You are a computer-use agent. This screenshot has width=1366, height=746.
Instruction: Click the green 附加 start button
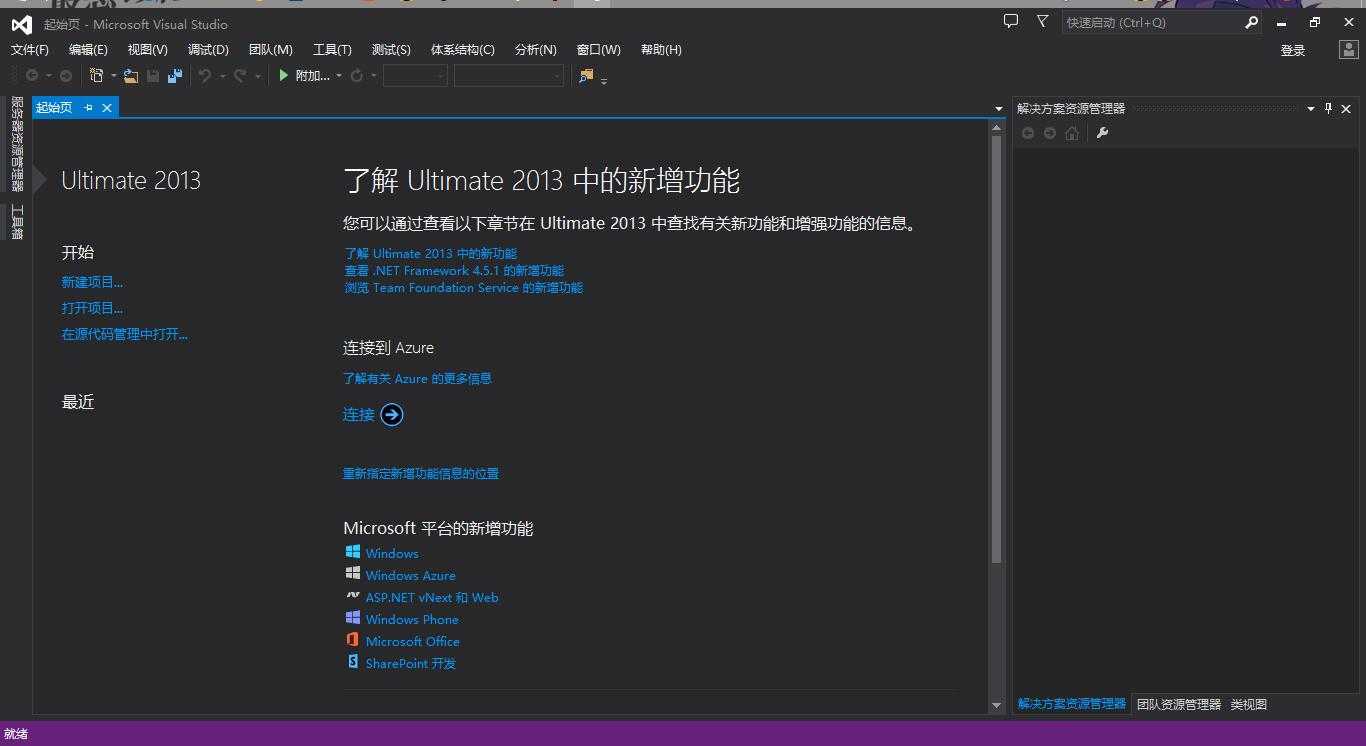pos(304,75)
